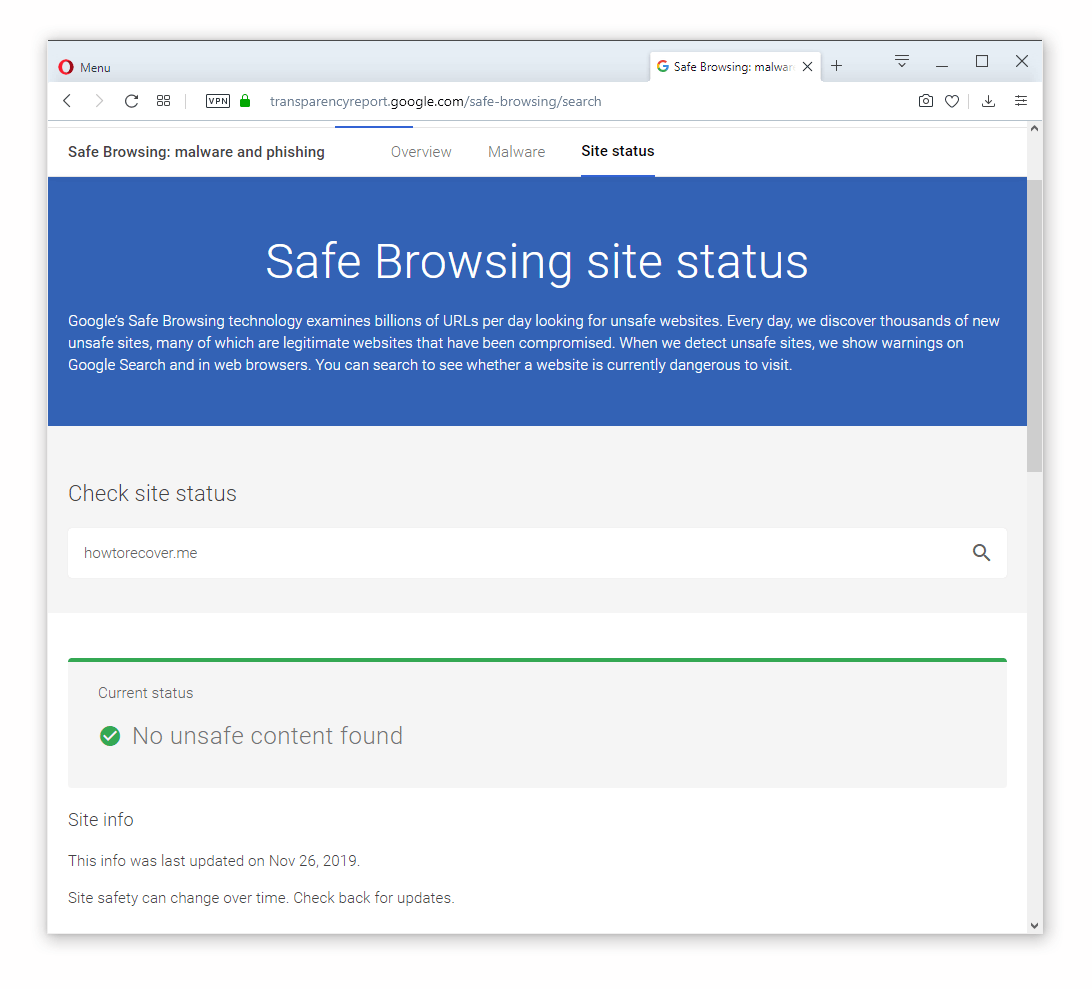Open the Speed Dial start page
The width and height of the screenshot is (1092, 989).
pos(164,101)
